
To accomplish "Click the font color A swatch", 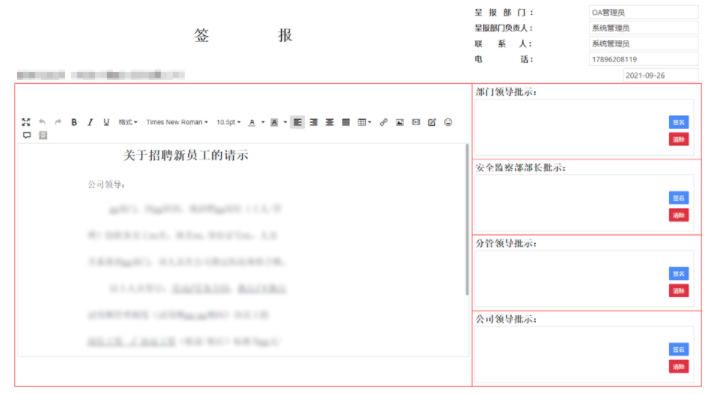I will click(252, 122).
